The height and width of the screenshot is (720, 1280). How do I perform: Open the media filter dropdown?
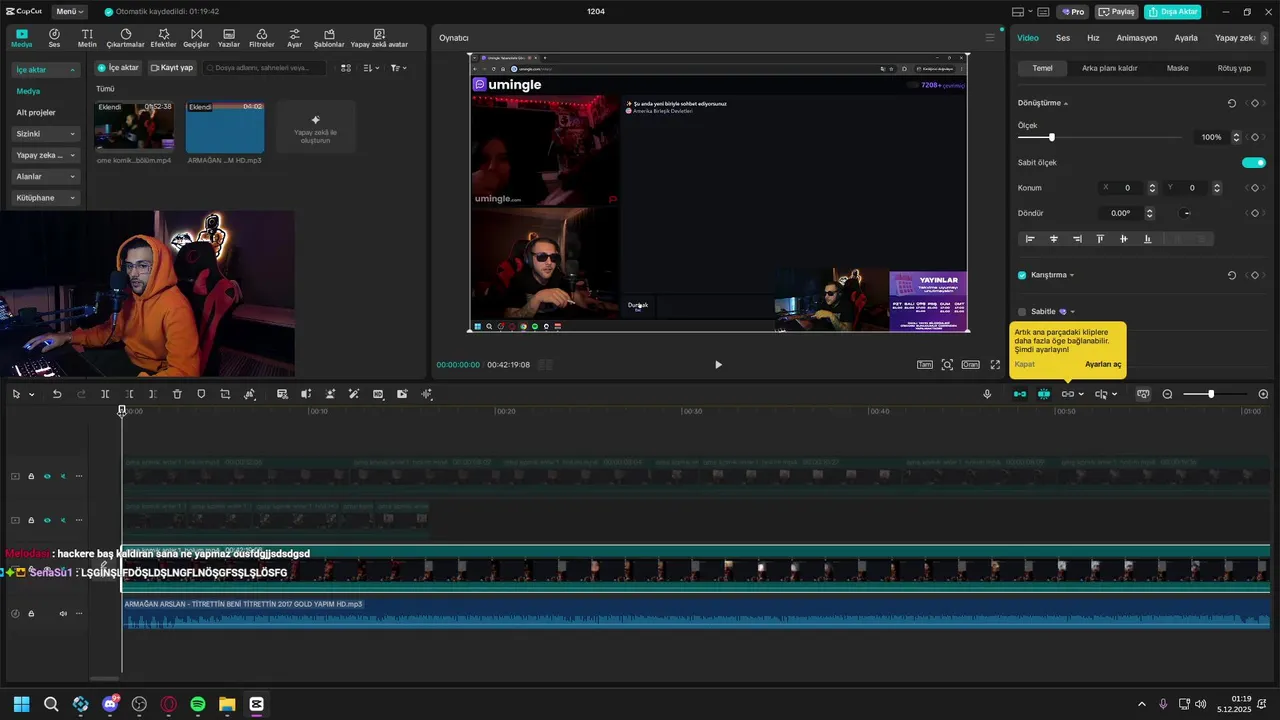pyautogui.click(x=397, y=68)
